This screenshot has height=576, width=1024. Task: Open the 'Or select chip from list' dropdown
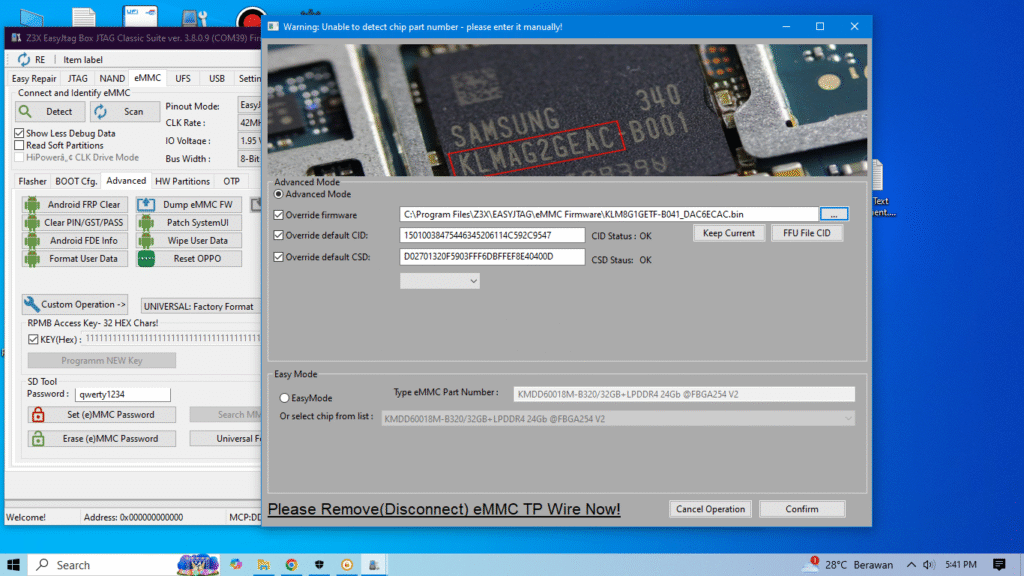(618, 419)
